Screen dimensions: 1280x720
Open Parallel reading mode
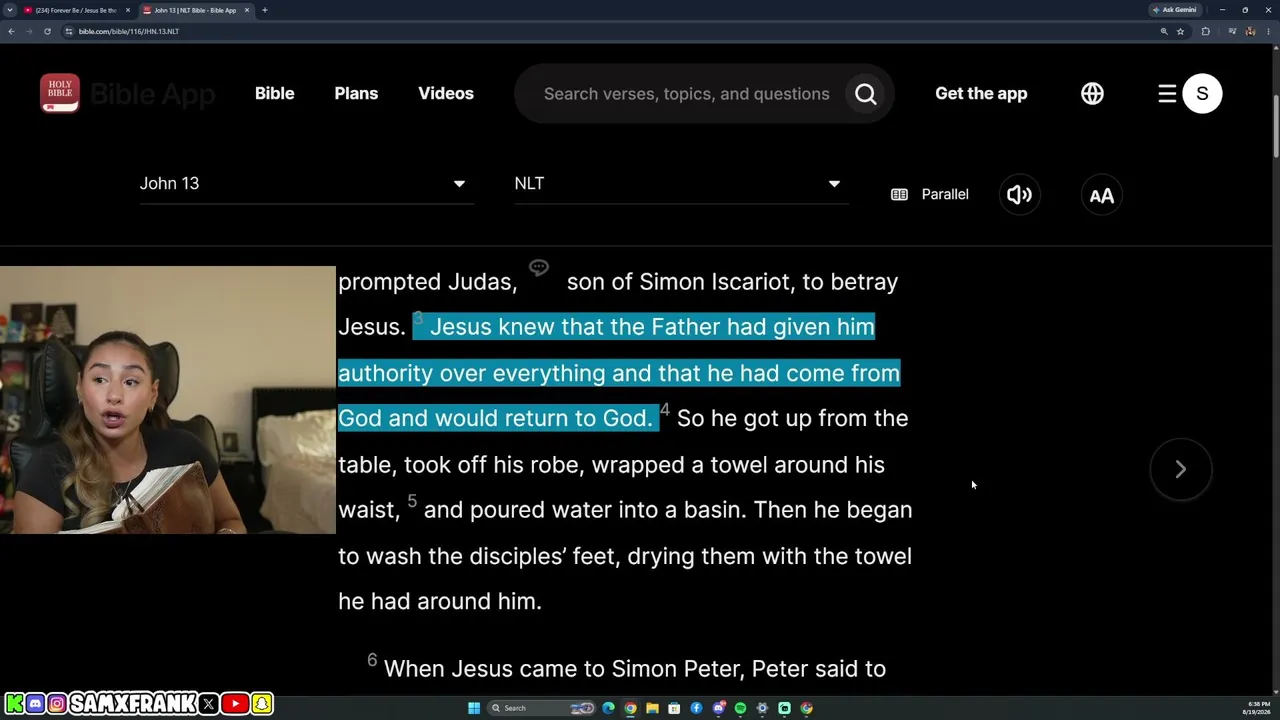(x=930, y=194)
